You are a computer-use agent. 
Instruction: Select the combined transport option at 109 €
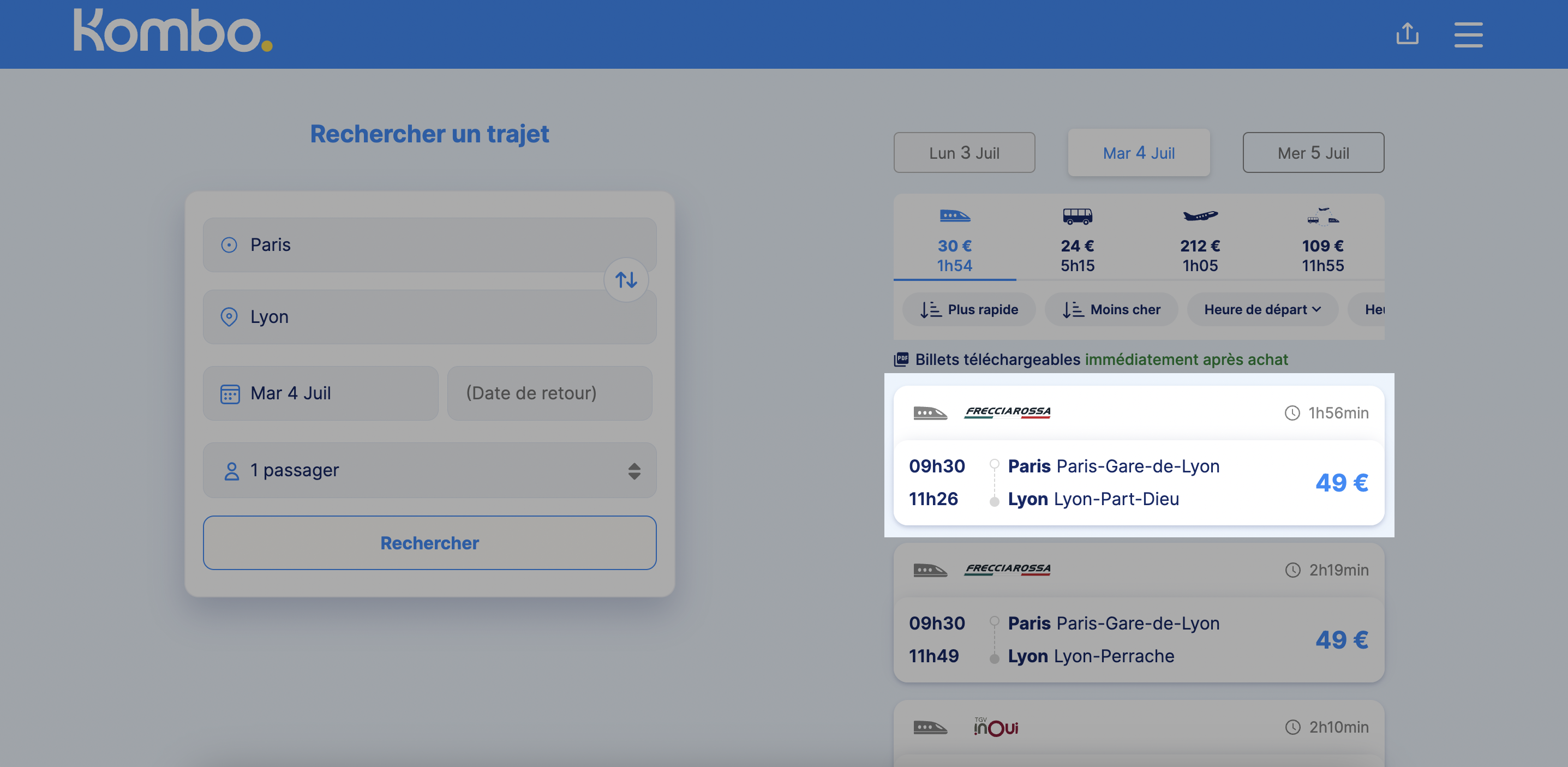pyautogui.click(x=1322, y=238)
